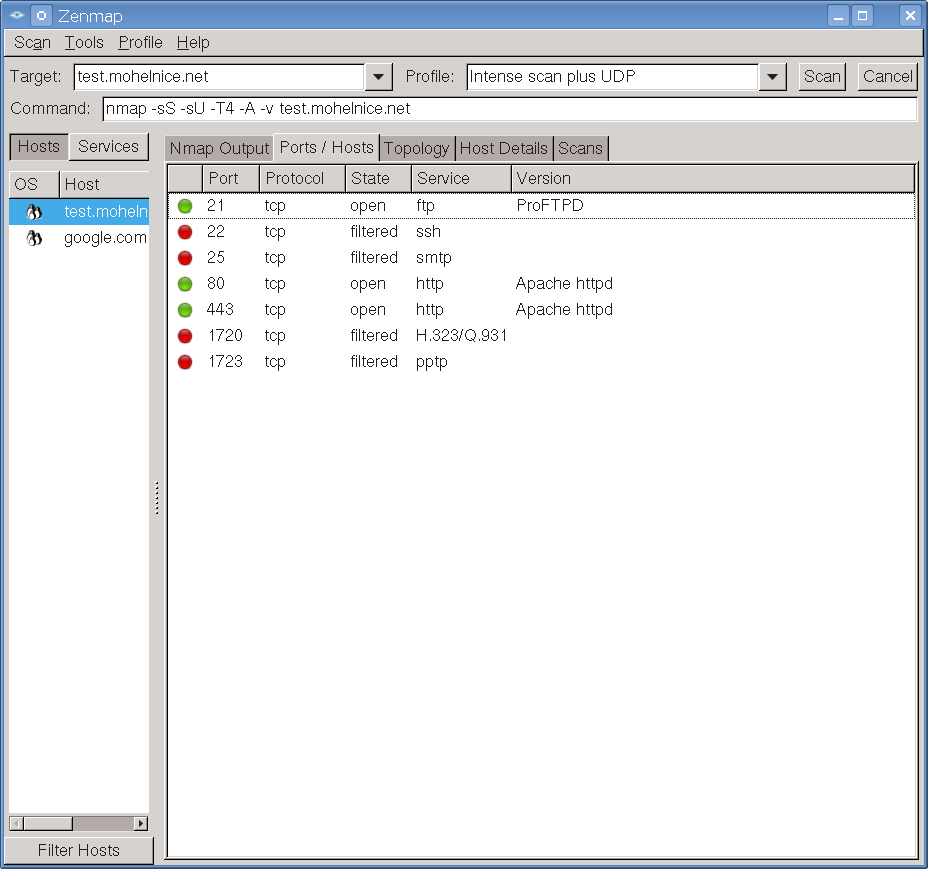This screenshot has width=928, height=869.
Task: Sort by the State column header
Action: point(378,179)
